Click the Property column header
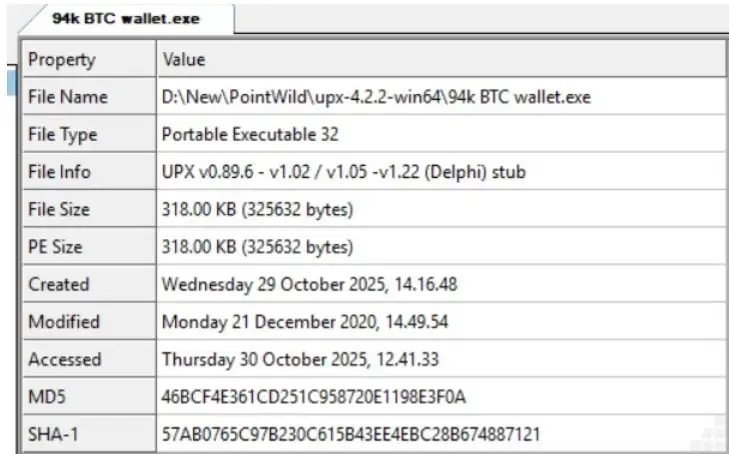This screenshot has width=729, height=454. click(62, 60)
